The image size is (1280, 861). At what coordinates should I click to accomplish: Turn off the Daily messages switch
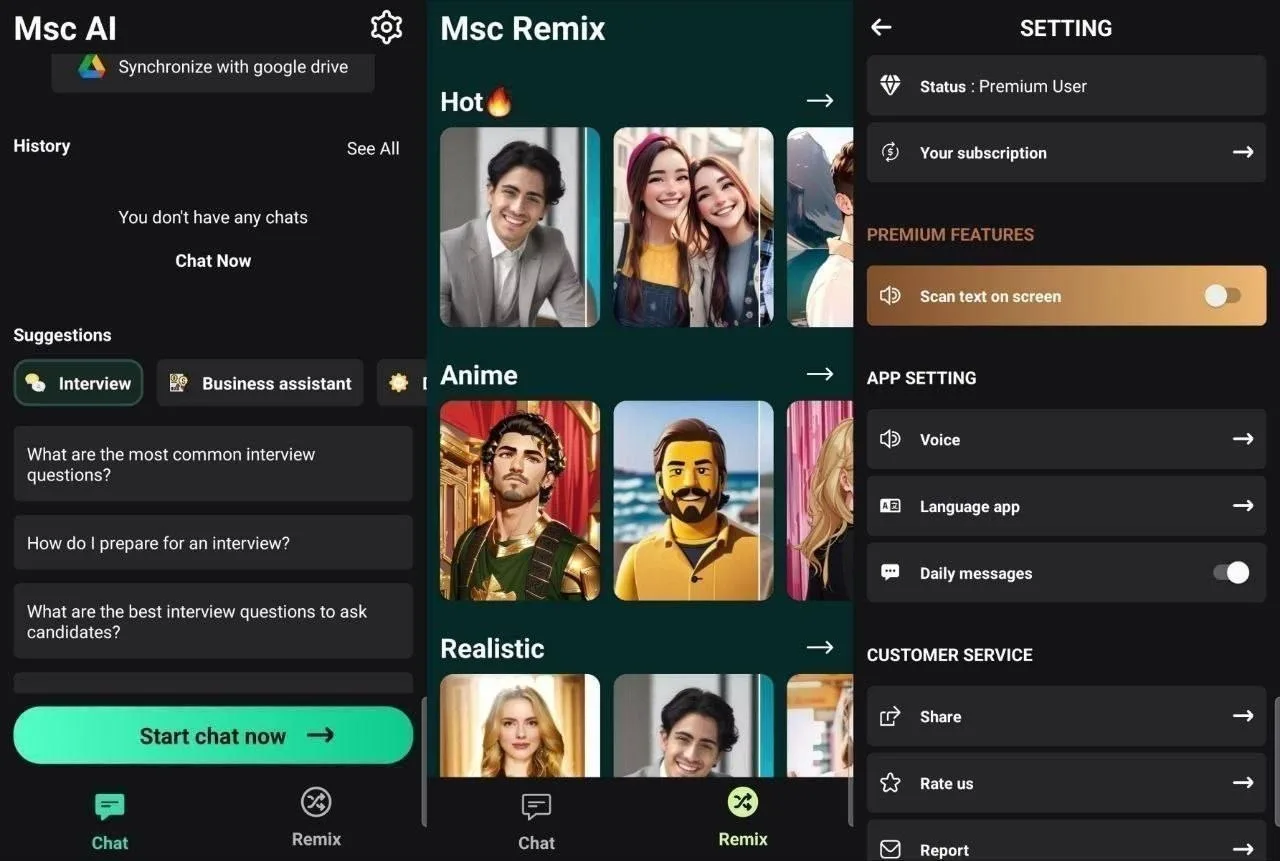point(1231,573)
